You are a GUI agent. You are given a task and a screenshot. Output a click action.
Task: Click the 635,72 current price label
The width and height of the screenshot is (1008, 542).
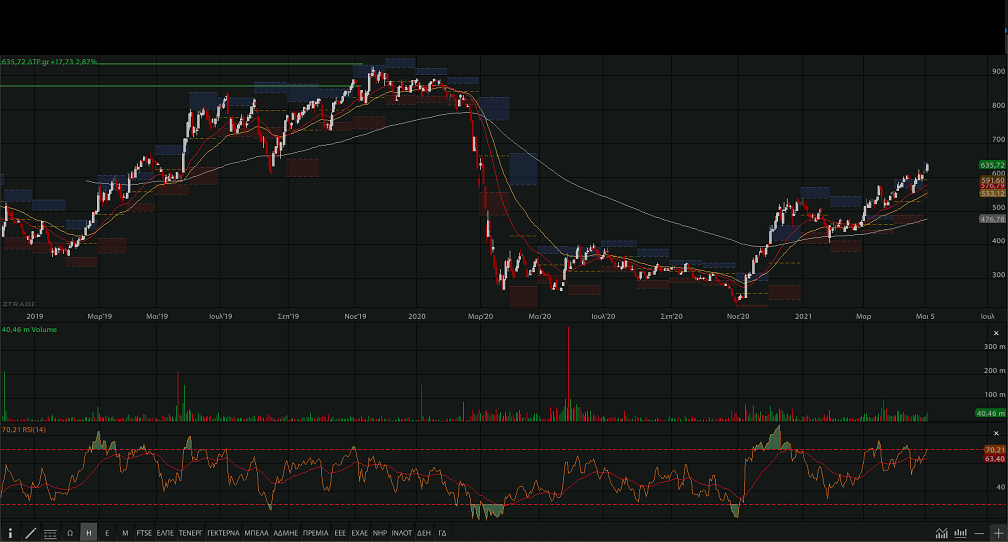point(993,164)
